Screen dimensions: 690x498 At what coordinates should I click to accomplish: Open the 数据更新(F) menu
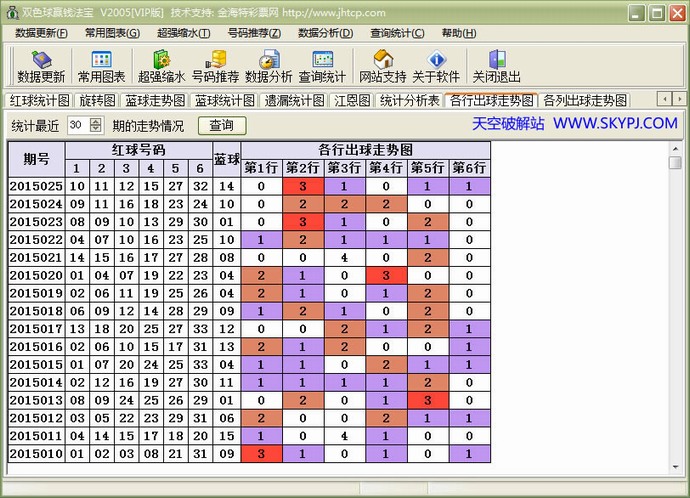point(41,33)
